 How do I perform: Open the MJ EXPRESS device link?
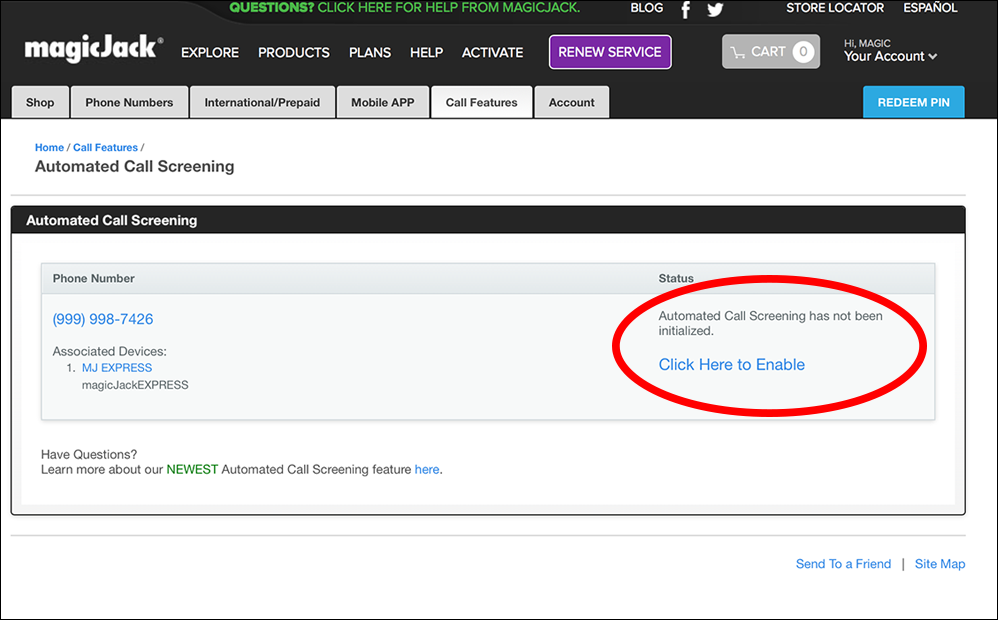[x=116, y=367]
